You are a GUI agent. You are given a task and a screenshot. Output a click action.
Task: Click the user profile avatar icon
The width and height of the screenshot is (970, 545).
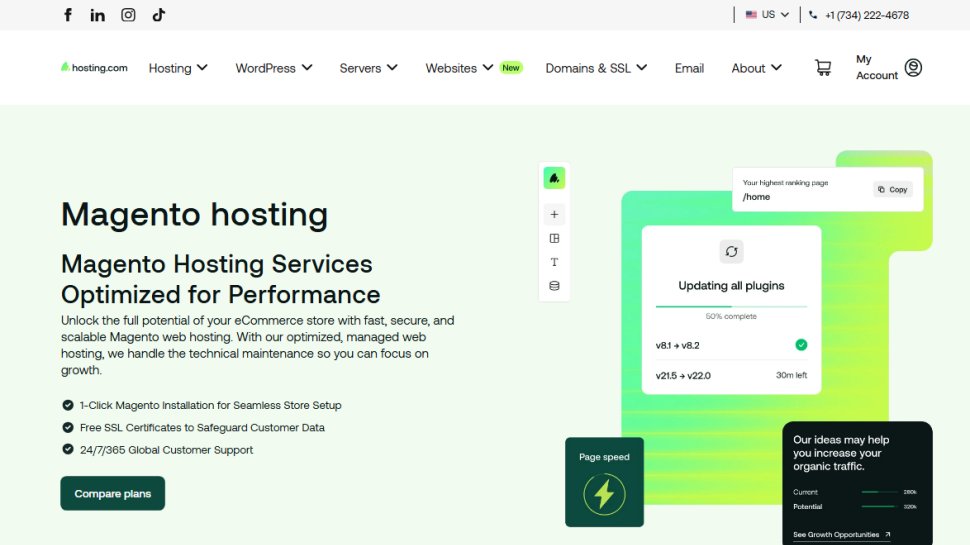(x=913, y=67)
